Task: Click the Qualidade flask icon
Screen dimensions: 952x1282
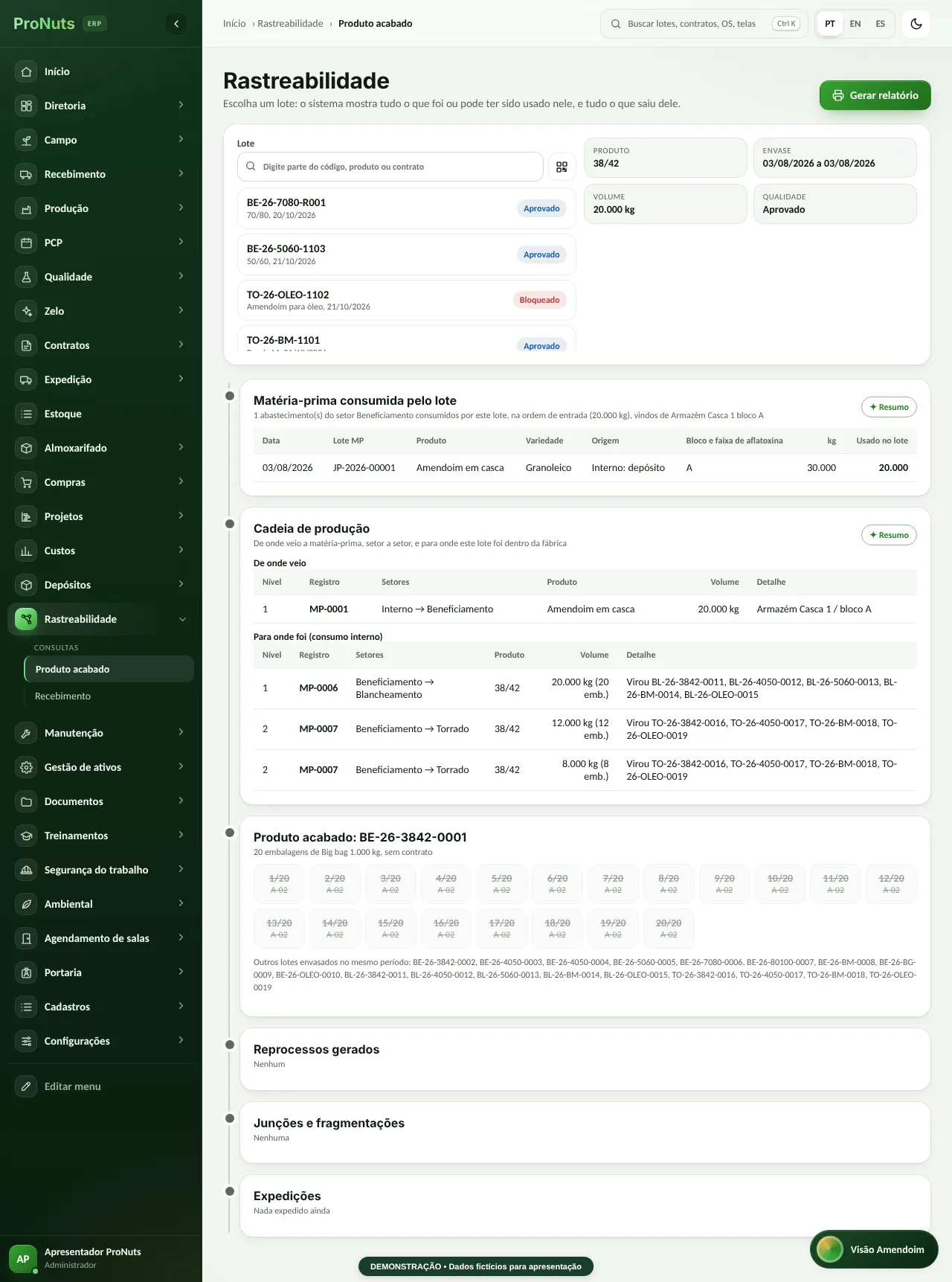Action: pos(26,277)
